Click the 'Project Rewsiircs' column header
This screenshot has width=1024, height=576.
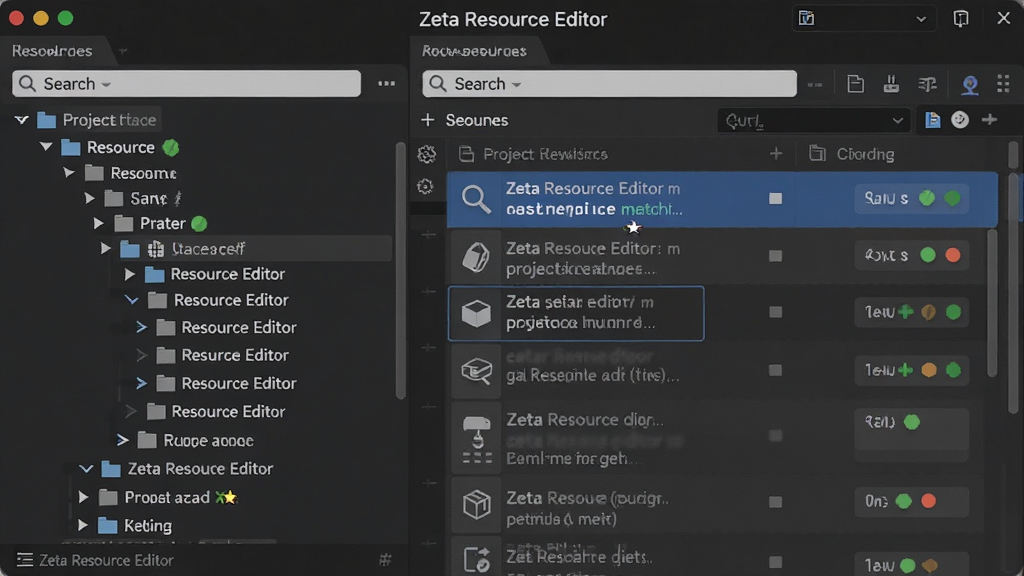[x=545, y=154]
